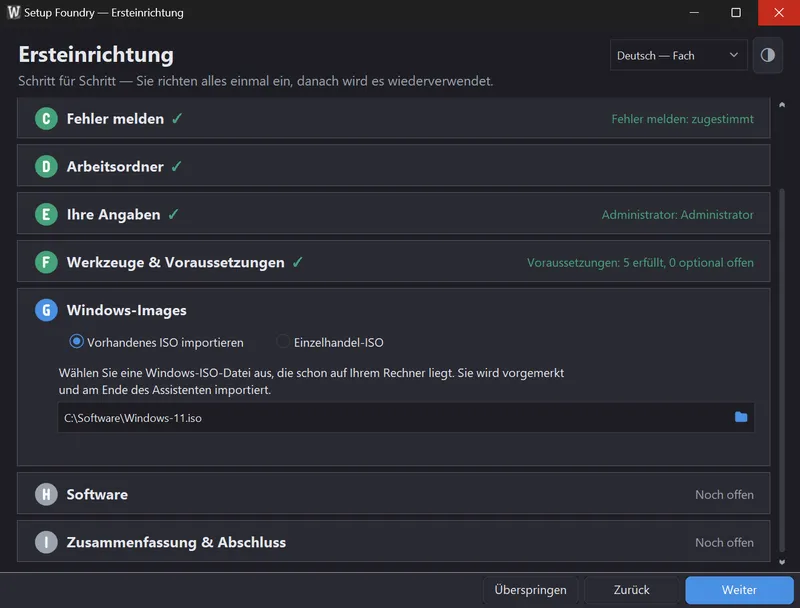Expand the Ihre Angaben section

point(393,214)
